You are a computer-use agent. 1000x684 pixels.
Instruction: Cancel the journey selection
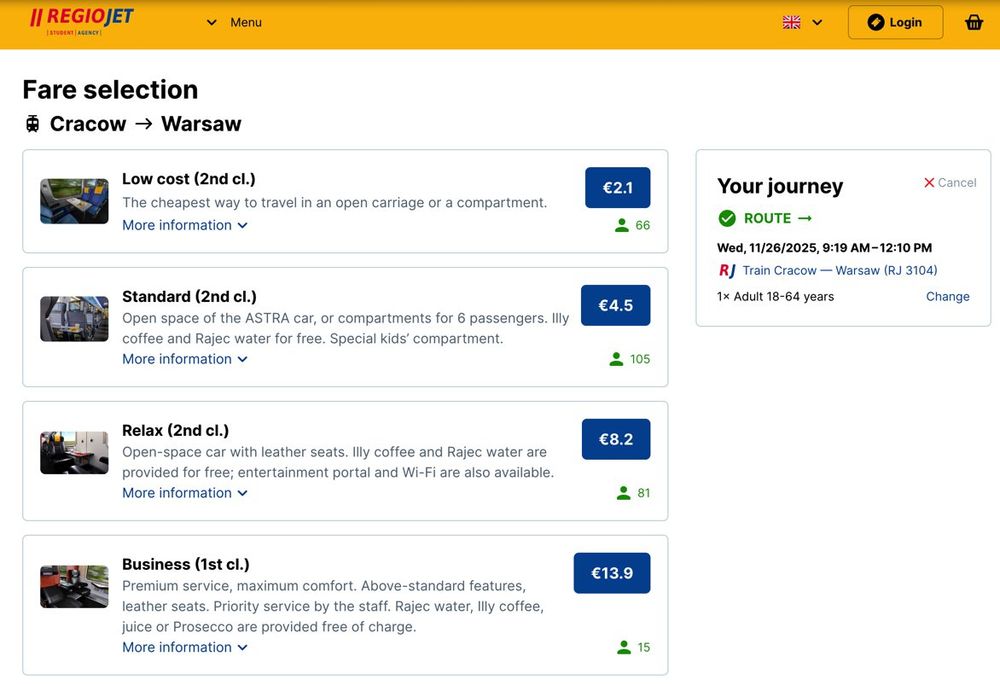950,182
